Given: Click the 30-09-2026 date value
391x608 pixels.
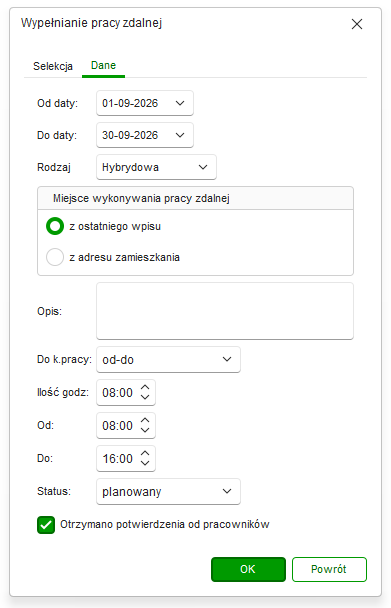Looking at the screenshot, I should (130, 135).
